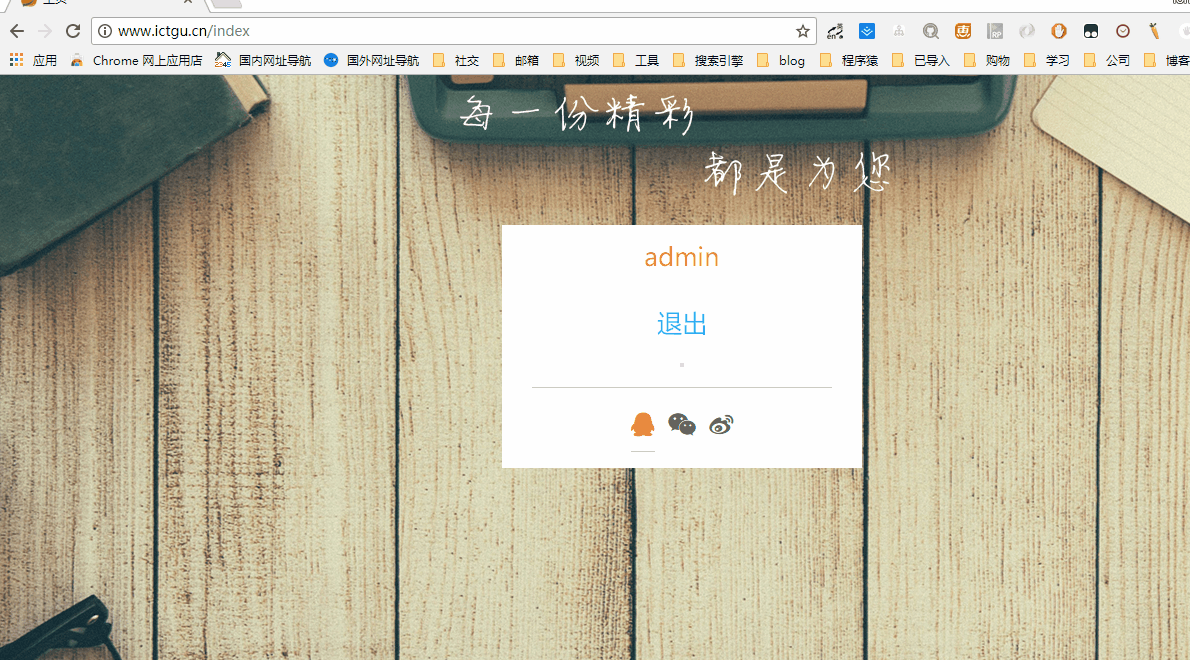Expand the 工具 bookmark folder
This screenshot has width=1190, height=660.
636,61
